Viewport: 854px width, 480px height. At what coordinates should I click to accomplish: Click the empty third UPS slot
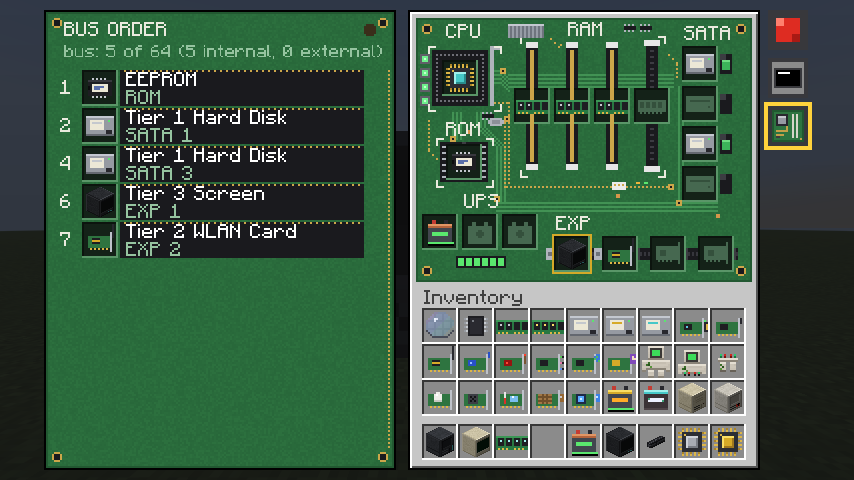(x=519, y=232)
